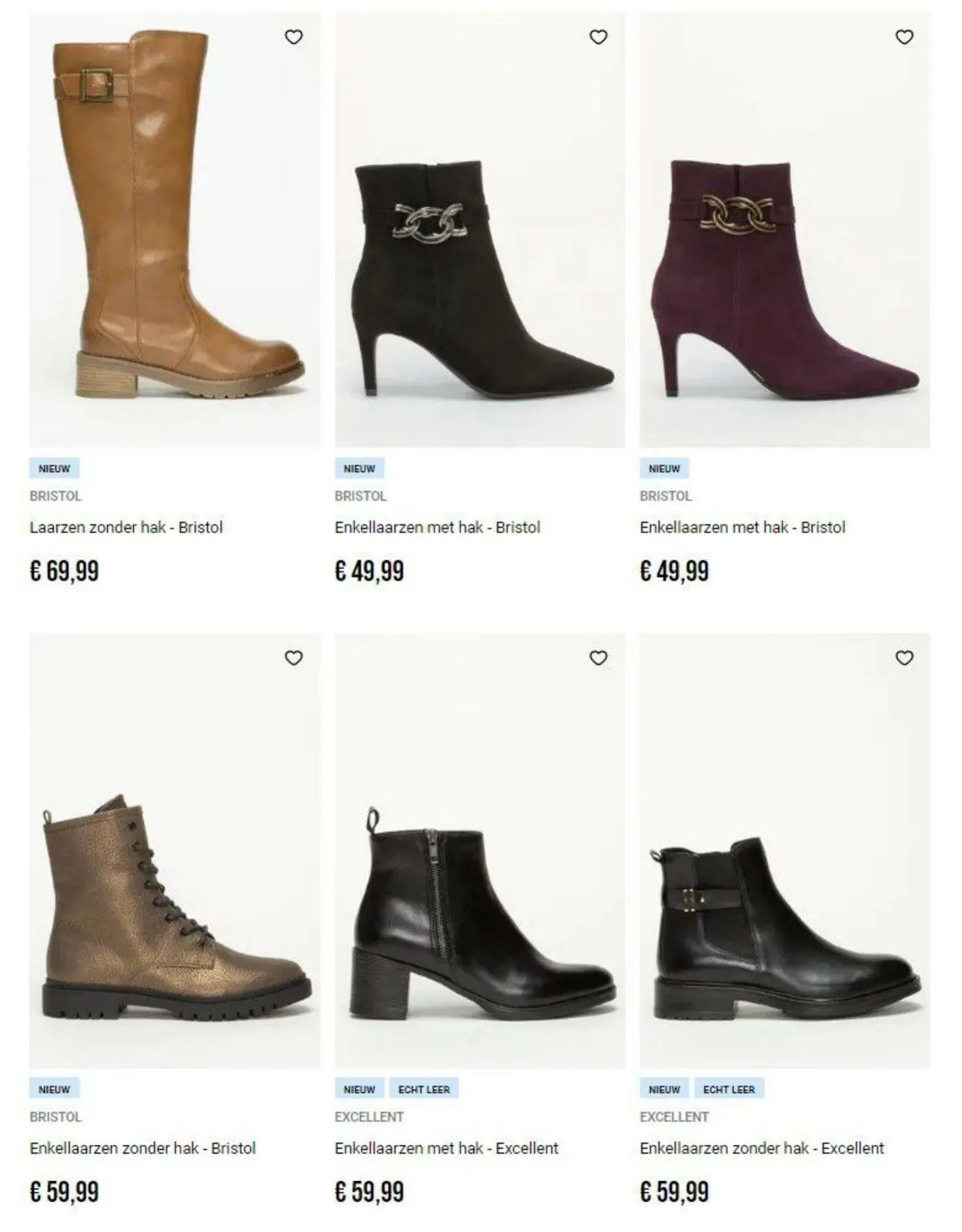Image resolution: width=962 pixels, height=1232 pixels.
Task: Open bronze lace-up boot product photo
Action: (175, 851)
